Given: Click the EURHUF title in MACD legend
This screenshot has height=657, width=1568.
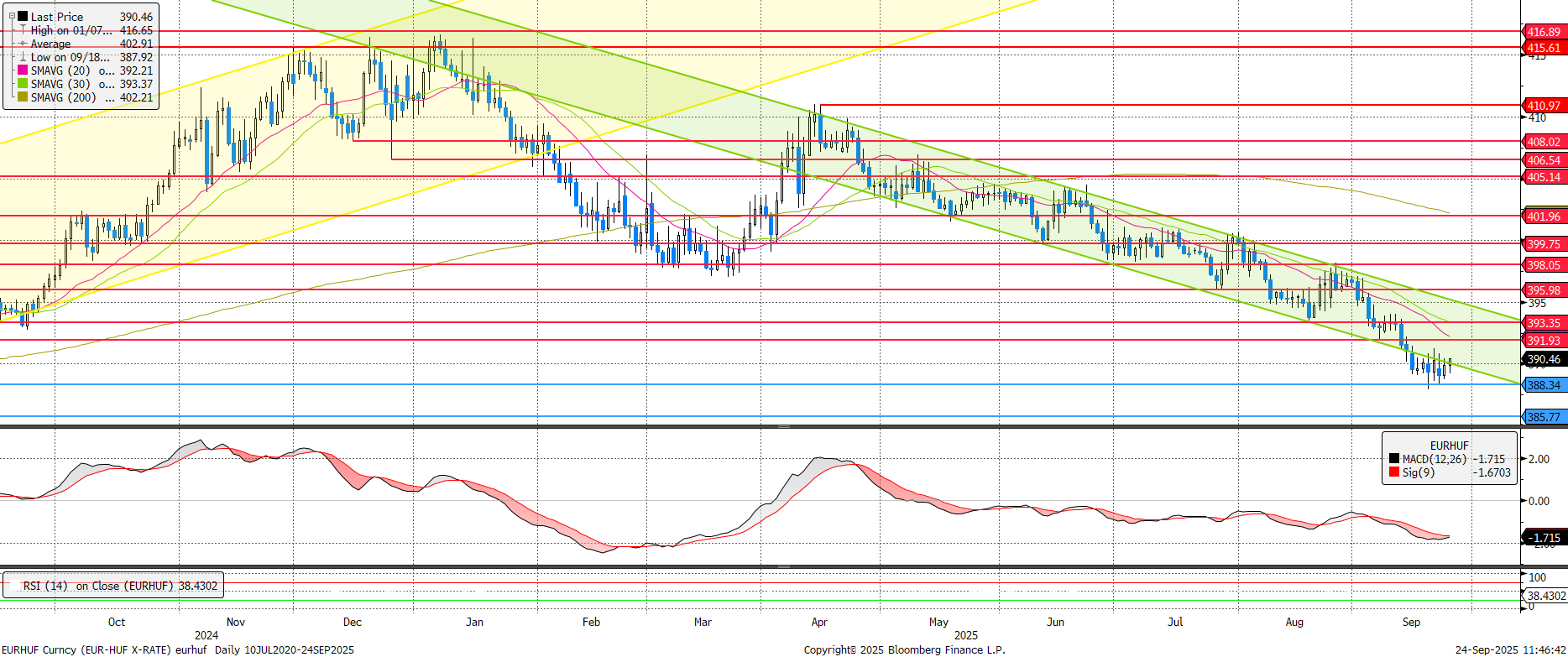Looking at the screenshot, I should coord(1450,446).
